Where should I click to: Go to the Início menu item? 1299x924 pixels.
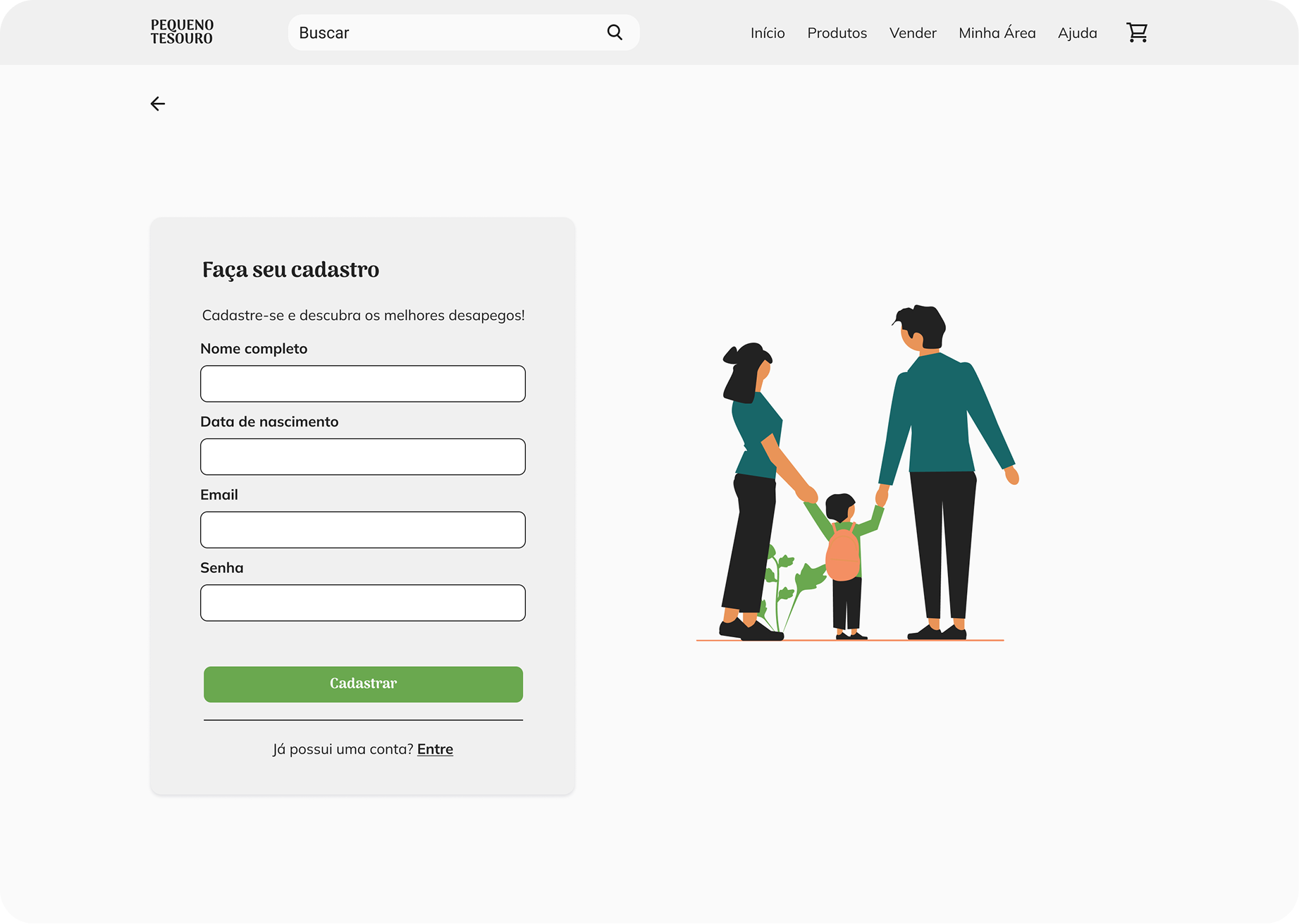click(768, 33)
